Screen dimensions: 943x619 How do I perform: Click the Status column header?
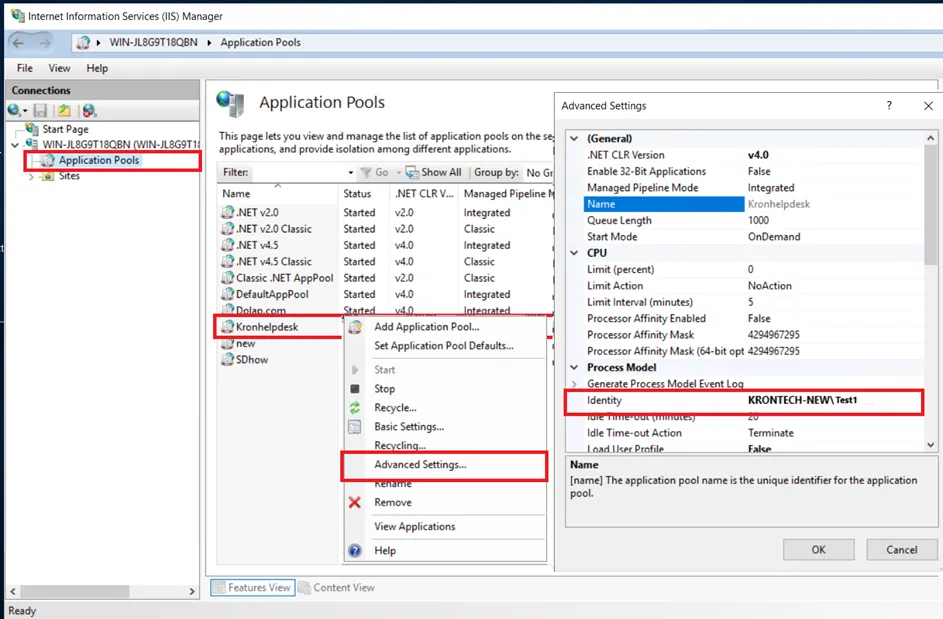pos(364,194)
